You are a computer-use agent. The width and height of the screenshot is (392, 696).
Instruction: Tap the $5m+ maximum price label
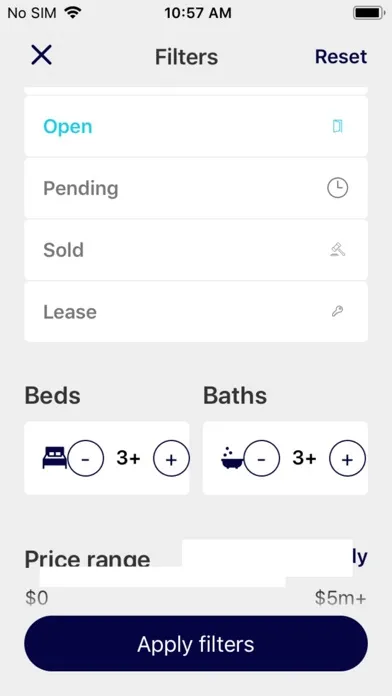pos(341,598)
